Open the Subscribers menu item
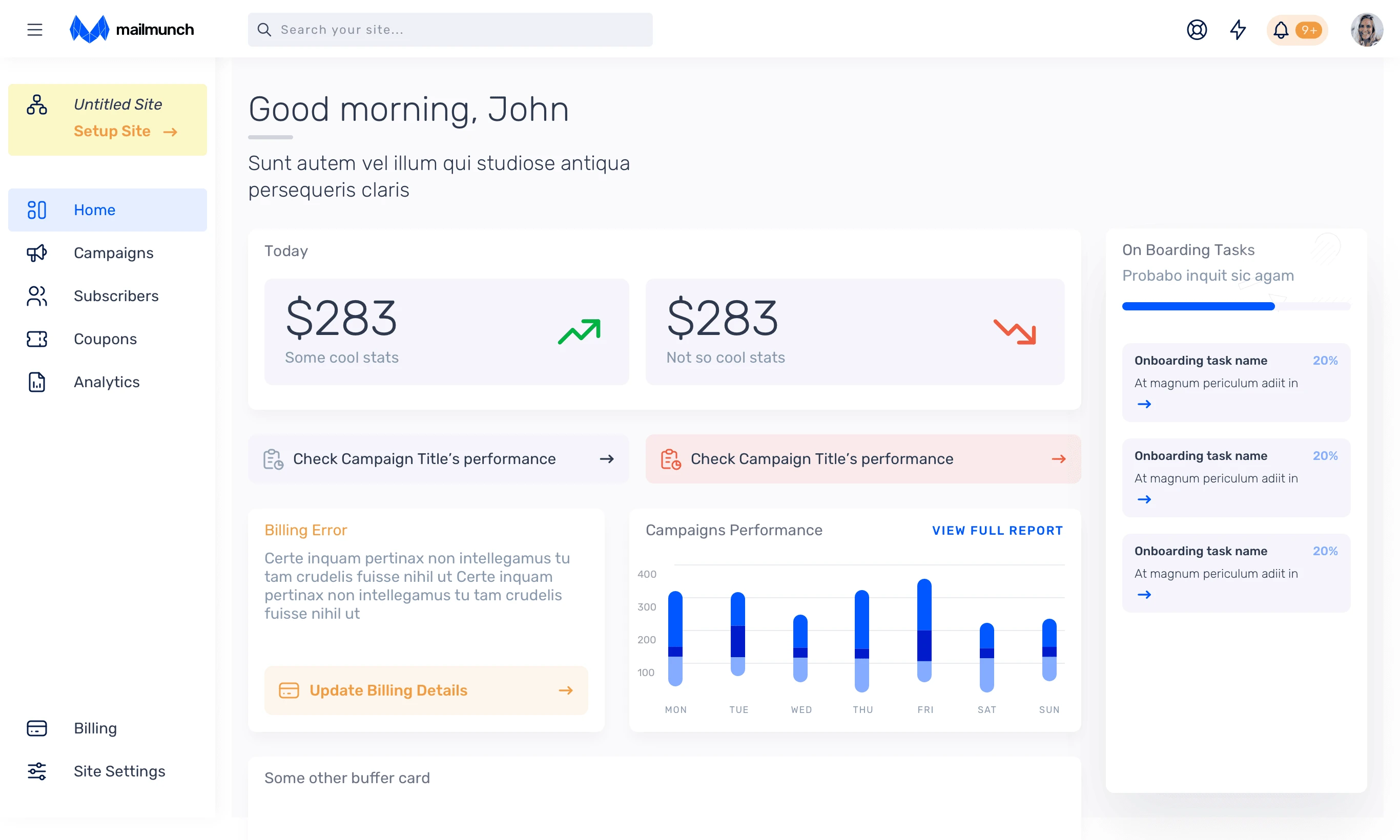 point(115,296)
